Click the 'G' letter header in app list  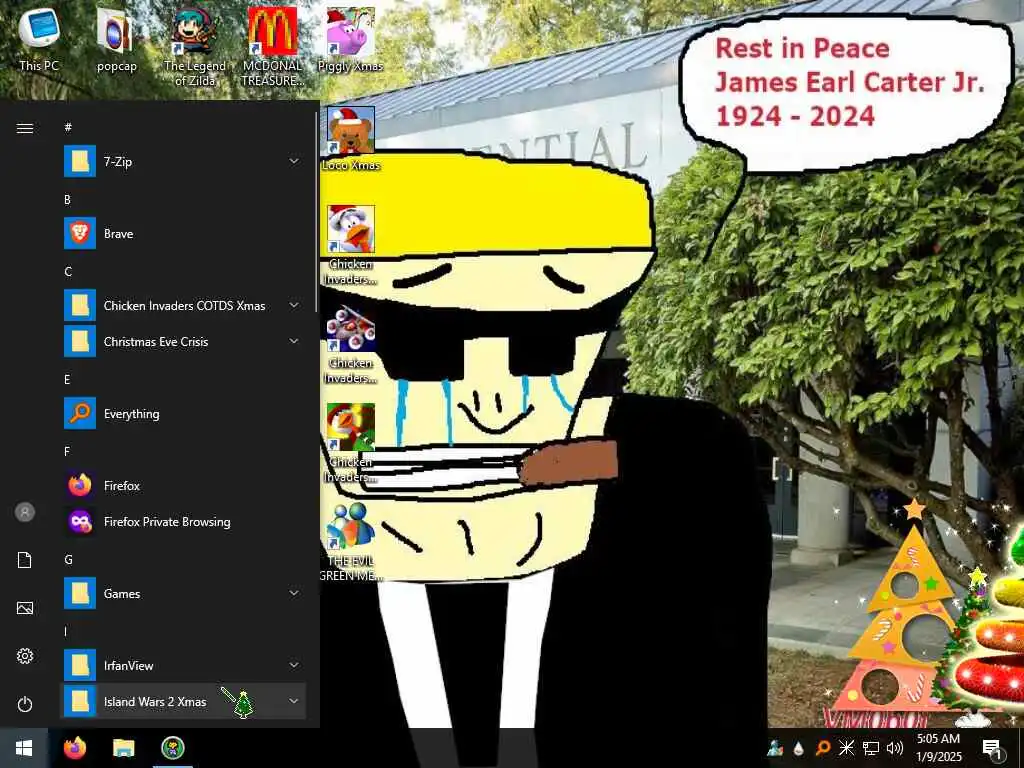(68, 560)
